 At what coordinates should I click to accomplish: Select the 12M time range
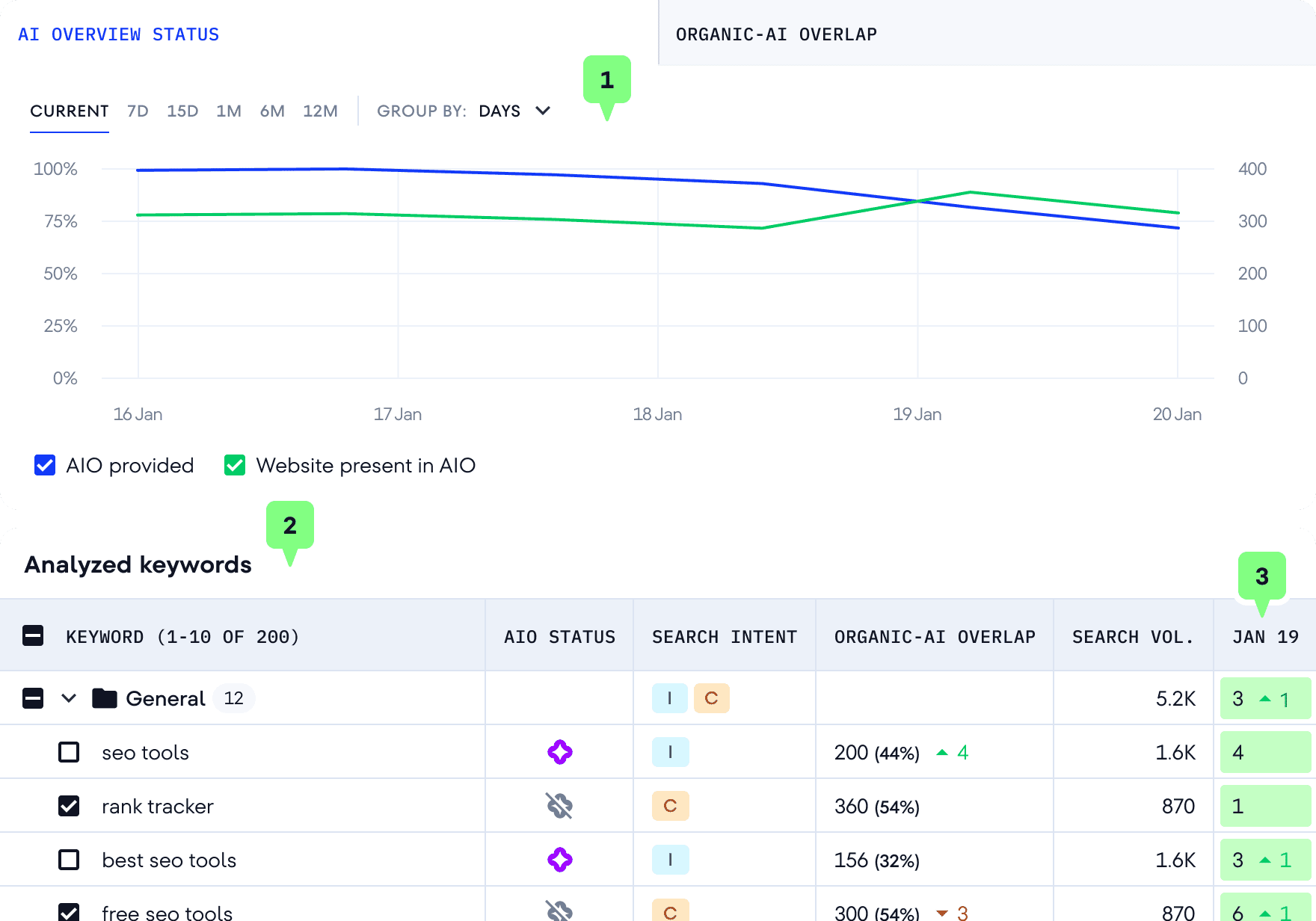(x=320, y=111)
